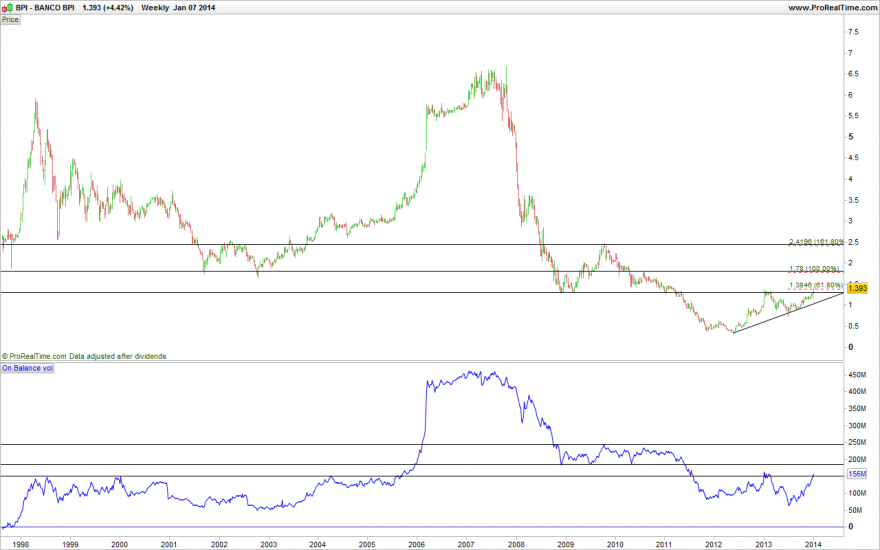Click the 7.5 price axis label

click(853, 32)
